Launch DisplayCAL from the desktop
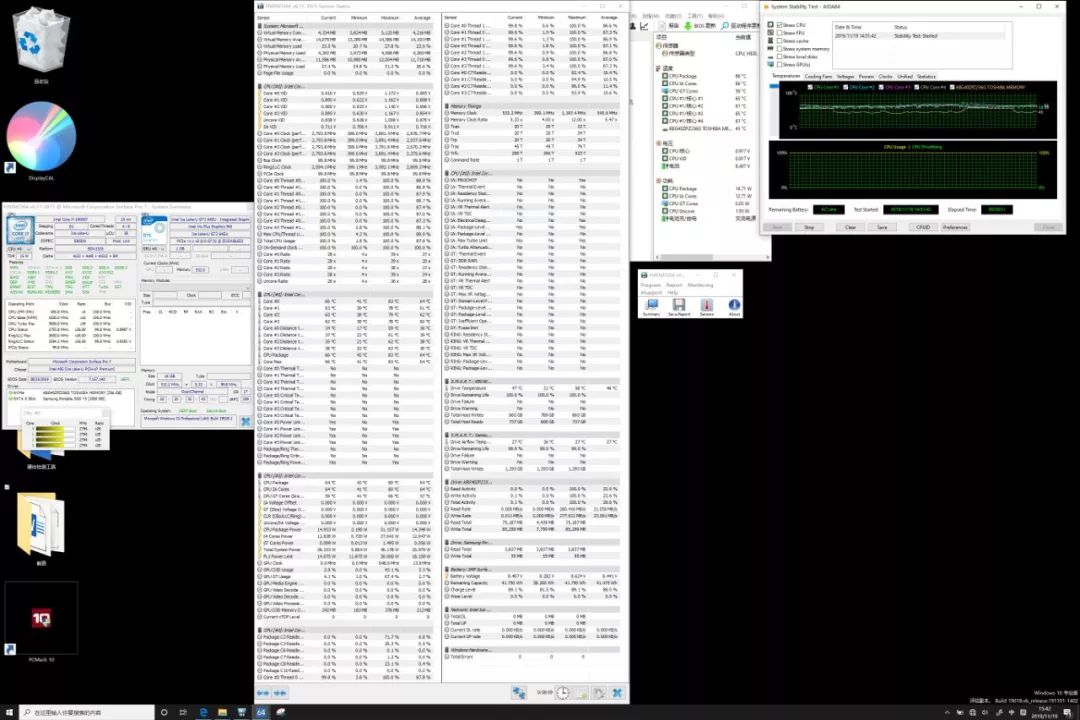This screenshot has height=720, width=1080. coord(41,138)
